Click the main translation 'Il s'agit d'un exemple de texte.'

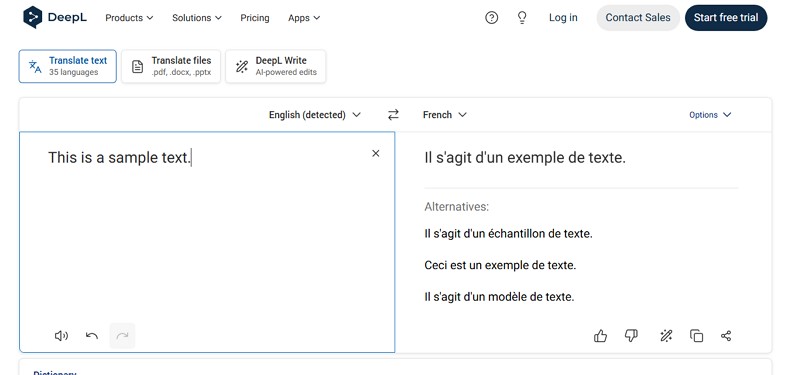(x=525, y=158)
